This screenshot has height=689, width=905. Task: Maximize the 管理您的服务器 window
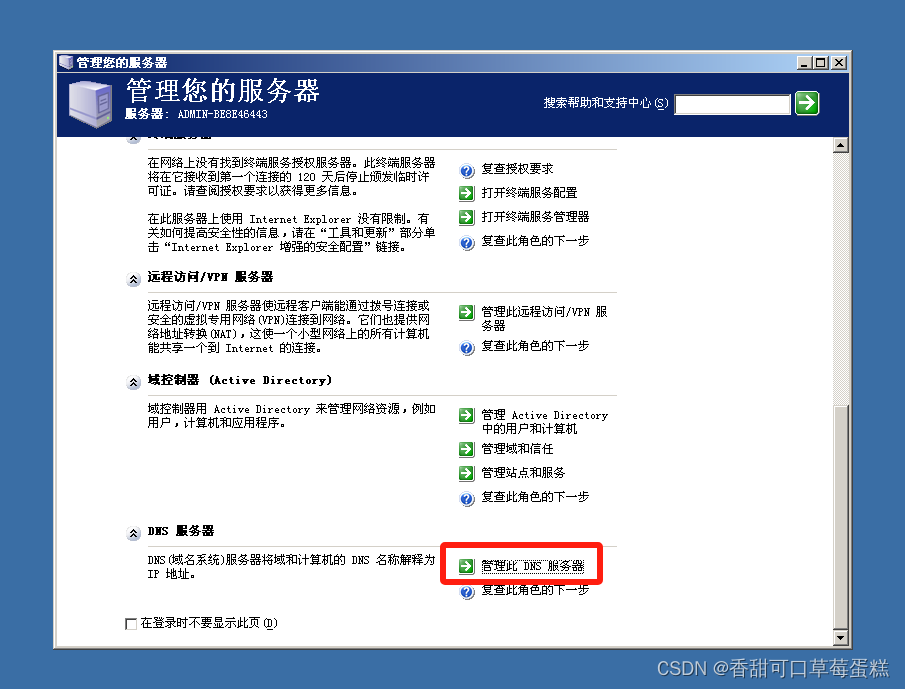pyautogui.click(x=821, y=62)
